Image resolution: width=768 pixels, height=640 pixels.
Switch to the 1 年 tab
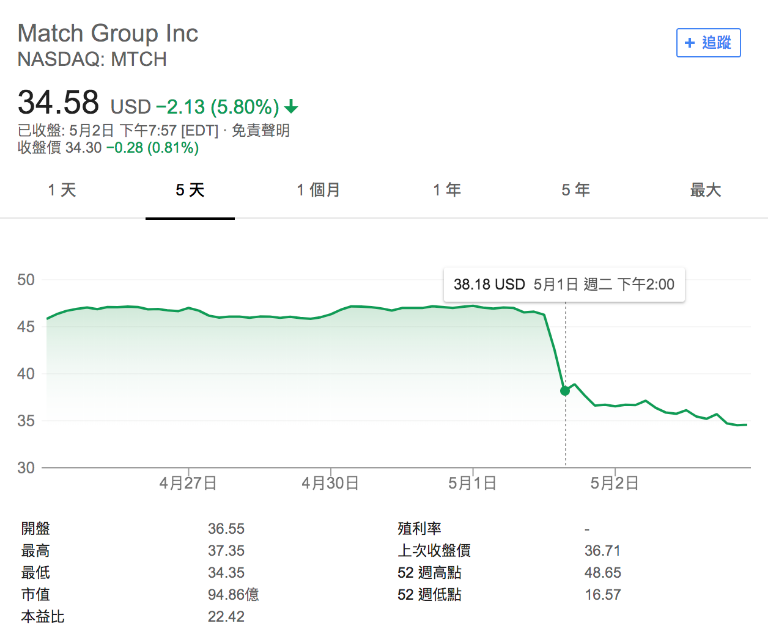[x=447, y=190]
